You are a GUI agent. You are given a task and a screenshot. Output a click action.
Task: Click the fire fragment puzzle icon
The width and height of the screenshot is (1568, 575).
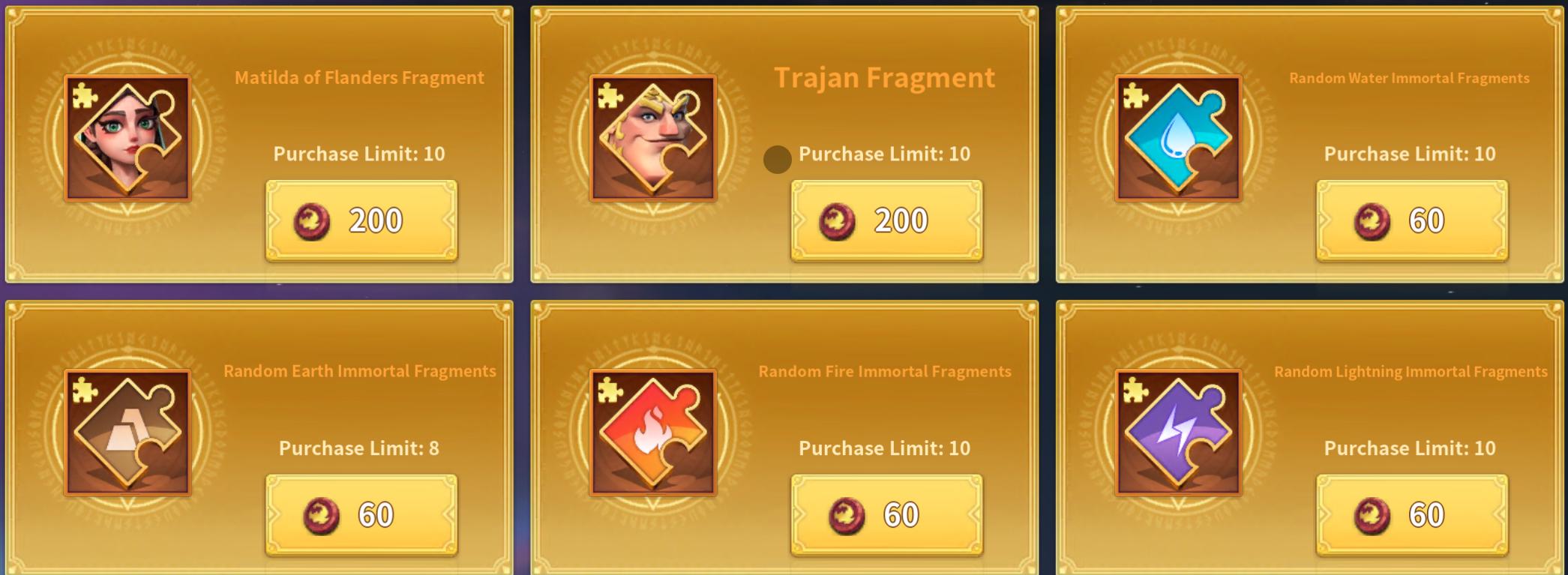(653, 433)
